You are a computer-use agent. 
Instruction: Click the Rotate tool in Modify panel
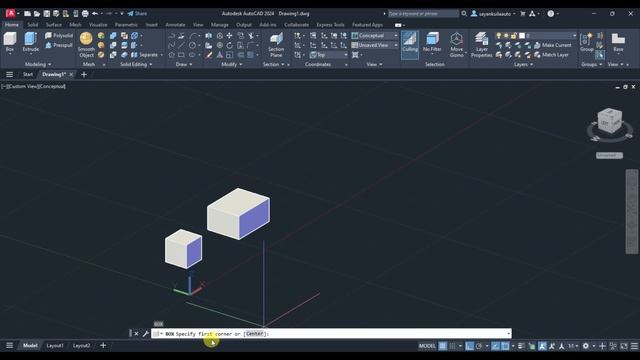point(229,45)
